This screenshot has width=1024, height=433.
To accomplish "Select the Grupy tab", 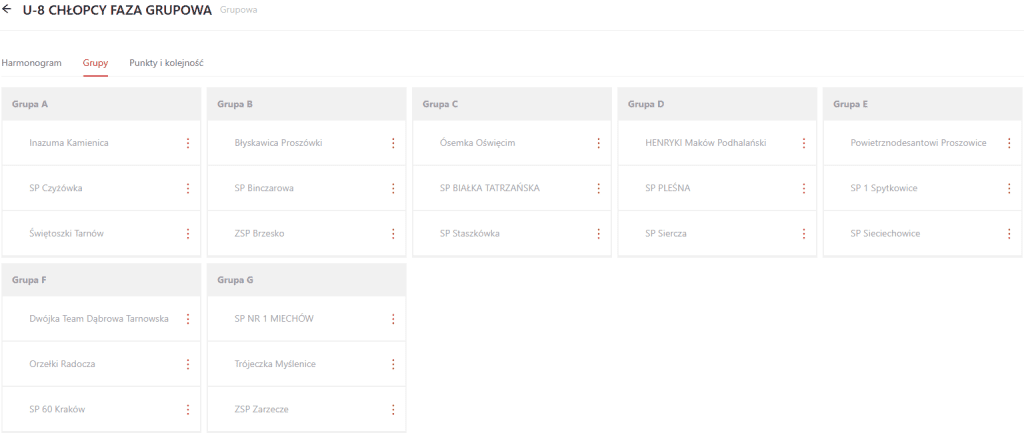I will pyautogui.click(x=95, y=62).
